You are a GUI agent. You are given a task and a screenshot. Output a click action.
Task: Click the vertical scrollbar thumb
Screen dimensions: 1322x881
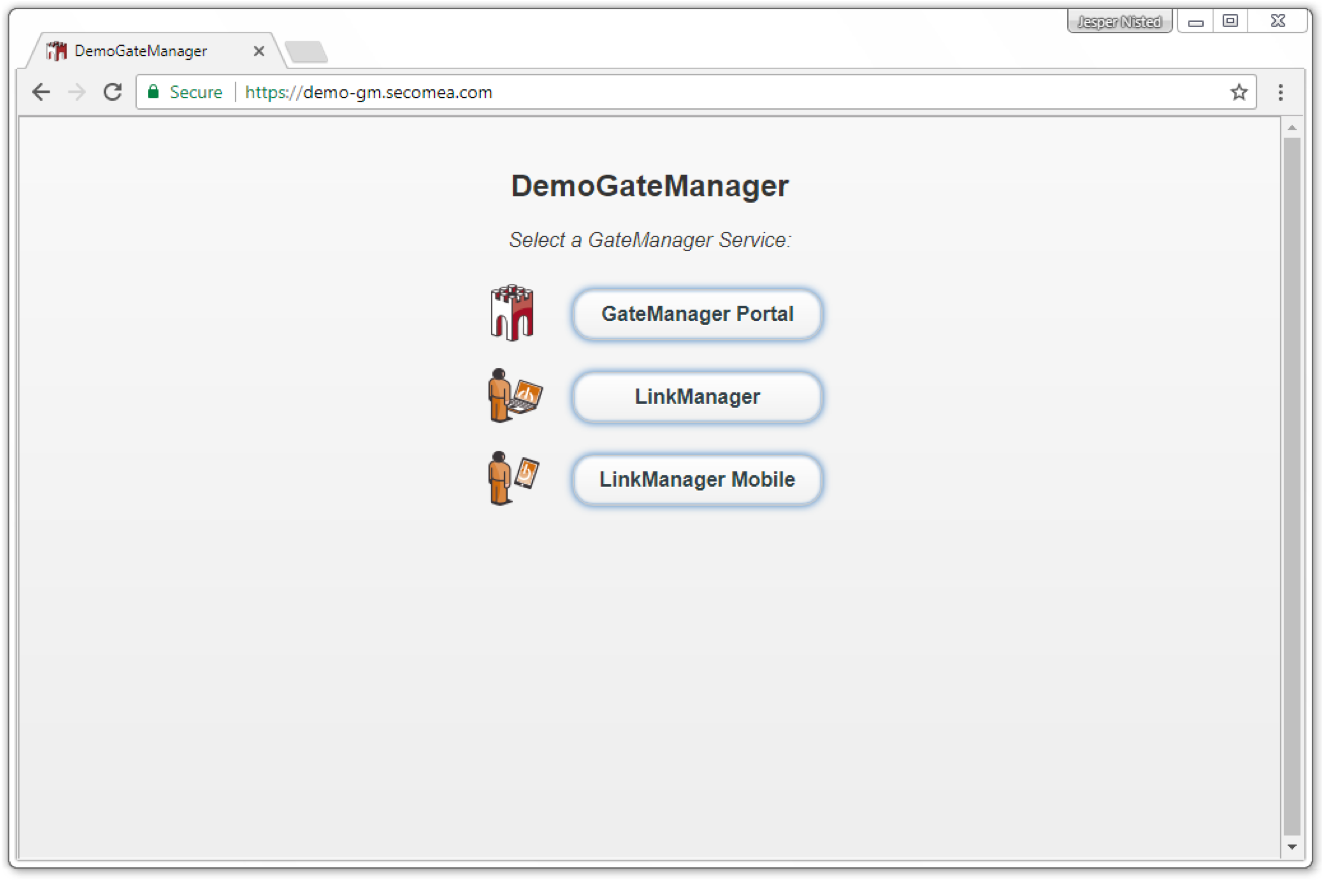1292,487
